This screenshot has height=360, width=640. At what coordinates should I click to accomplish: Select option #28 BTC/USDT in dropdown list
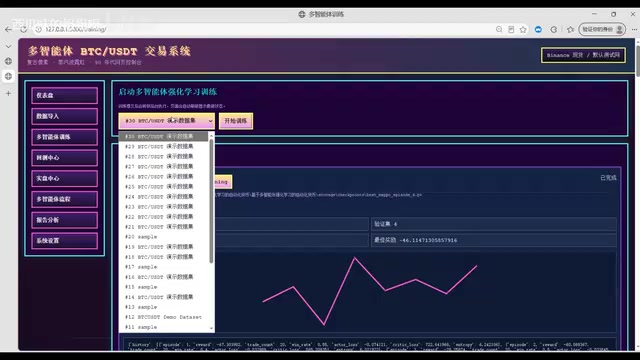(163, 156)
